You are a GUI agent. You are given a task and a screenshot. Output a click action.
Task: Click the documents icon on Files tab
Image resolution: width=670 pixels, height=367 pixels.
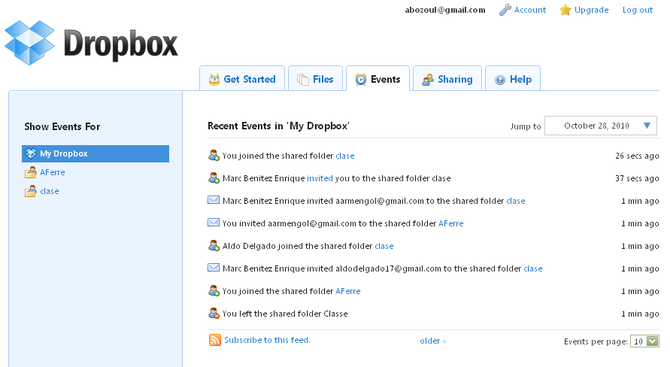tap(303, 79)
